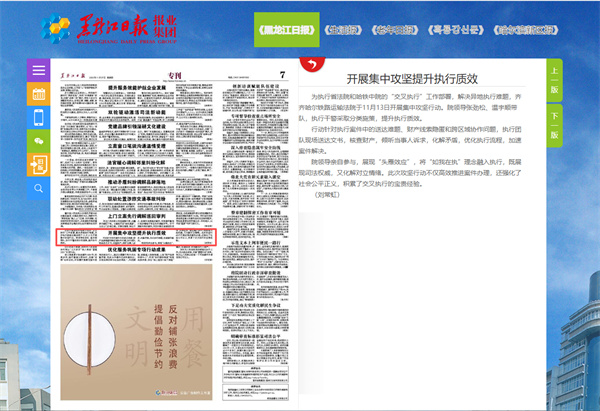Open the blue mobile phone icon
600x411 pixels.
coord(39,117)
